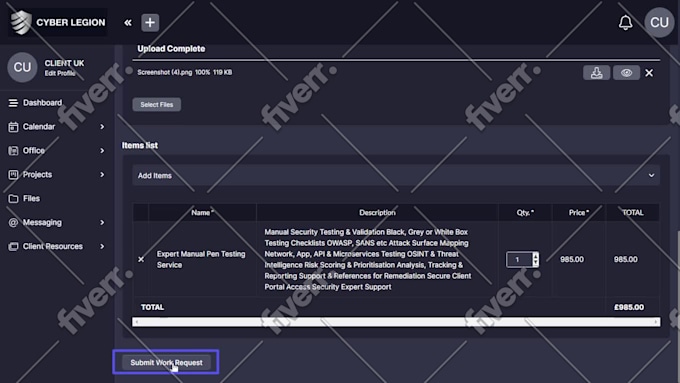Preview the uploaded file with eye icon

point(626,72)
